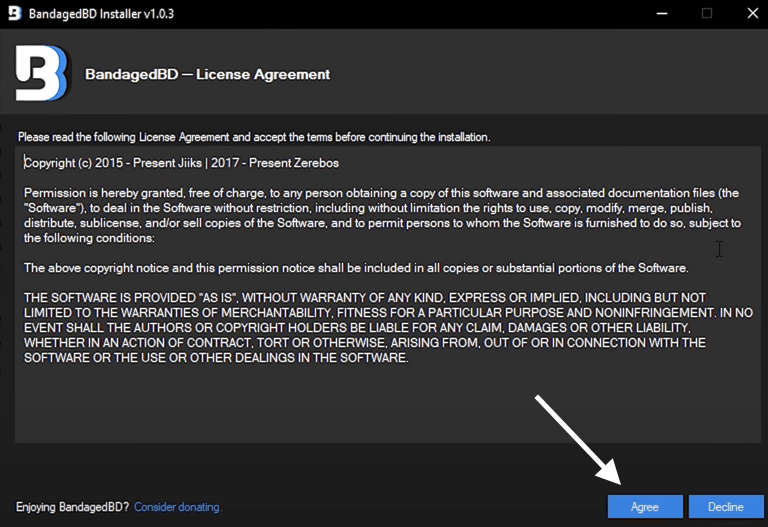This screenshot has height=527, width=768.
Task: Close the BandagedBD Installer window
Action: point(750,13)
